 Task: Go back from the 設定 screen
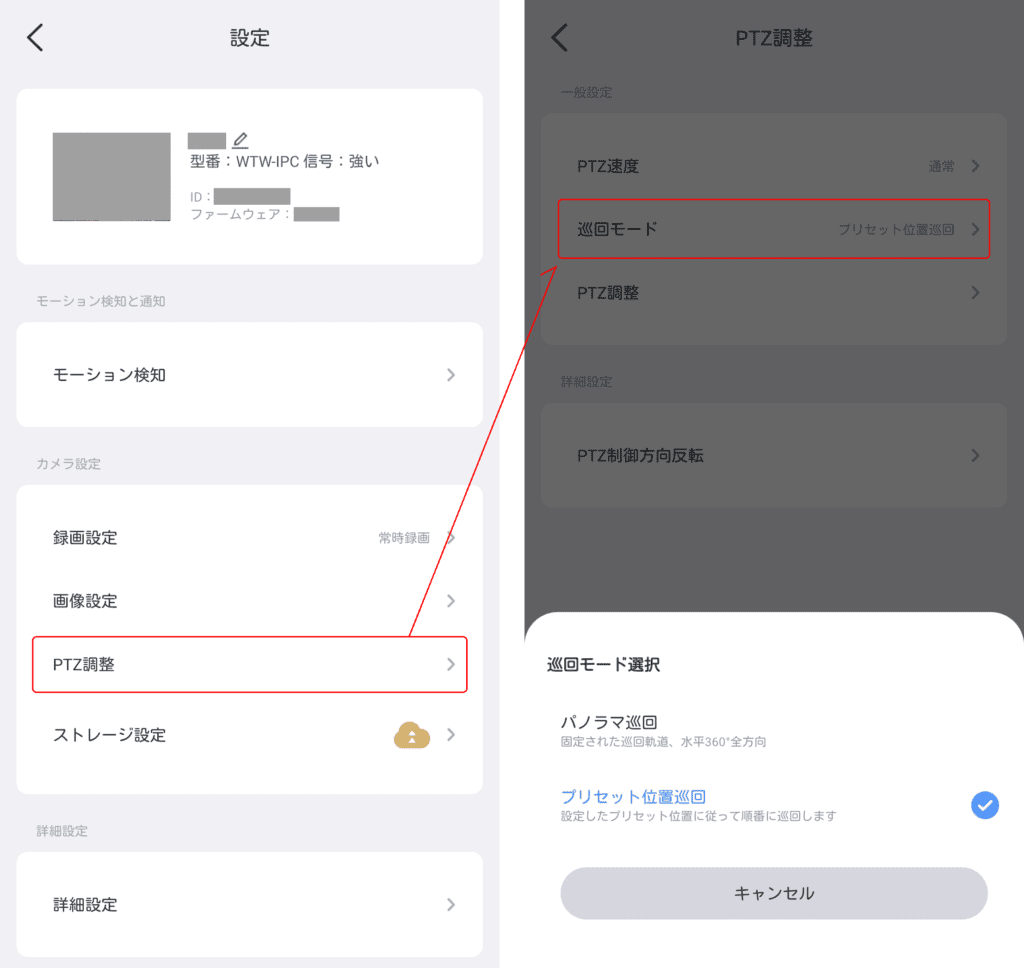[35, 37]
